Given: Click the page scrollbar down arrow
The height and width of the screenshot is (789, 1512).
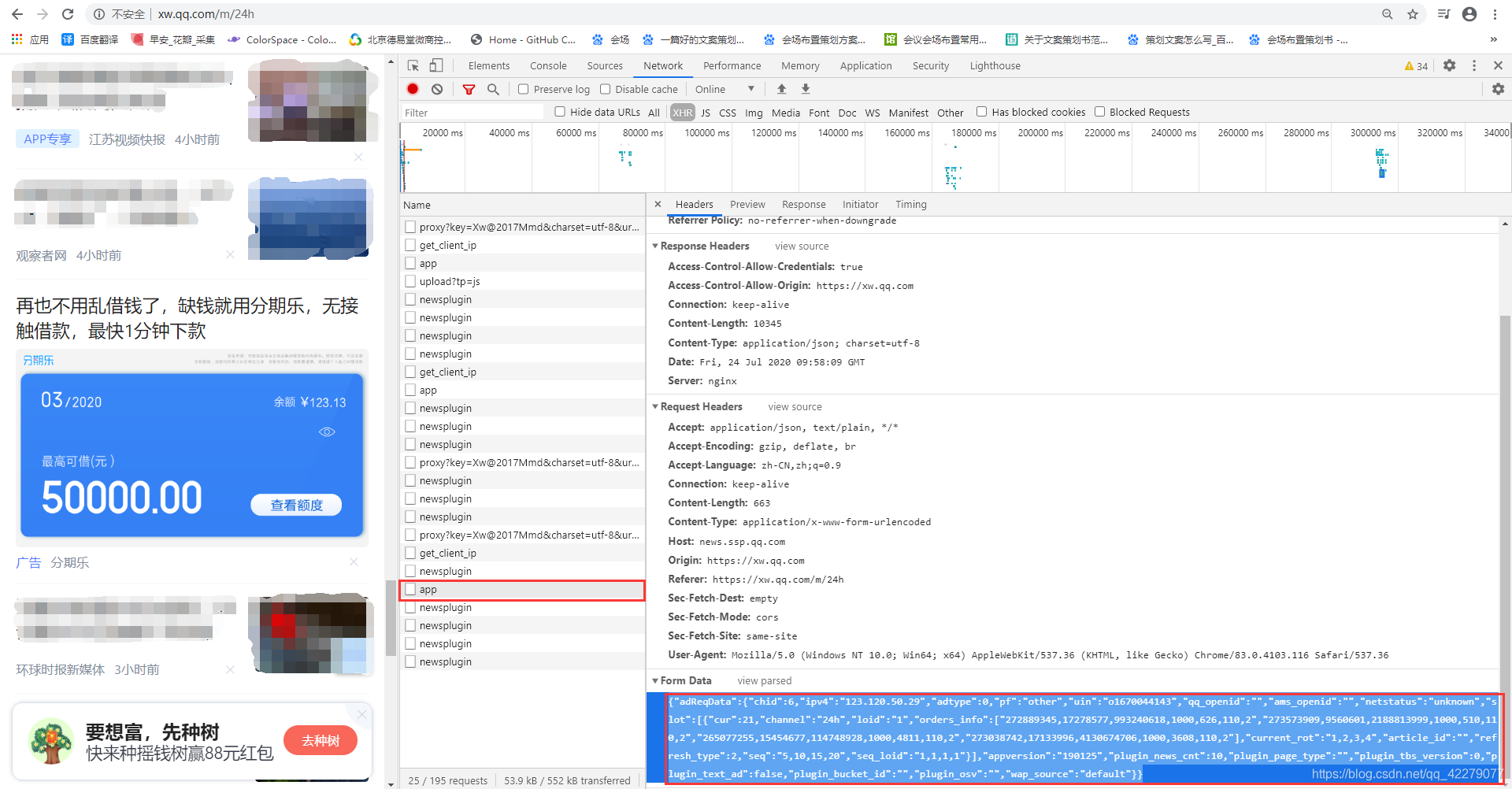Looking at the screenshot, I should (391, 784).
